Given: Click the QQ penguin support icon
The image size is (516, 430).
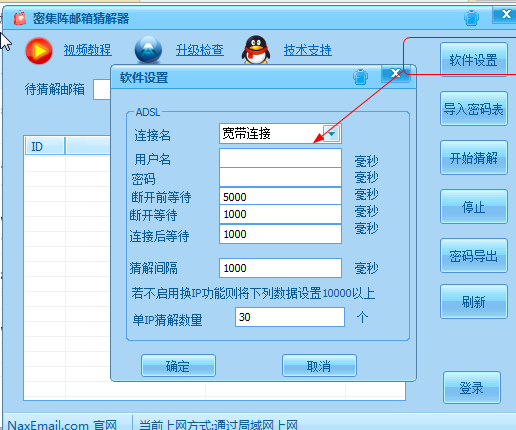Looking at the screenshot, I should pyautogui.click(x=256, y=50).
